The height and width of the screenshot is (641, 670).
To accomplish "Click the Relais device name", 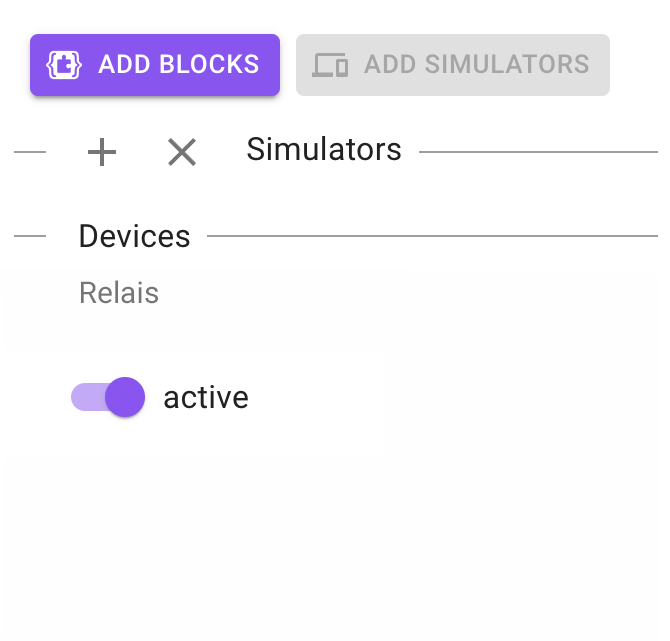I will coord(119,293).
